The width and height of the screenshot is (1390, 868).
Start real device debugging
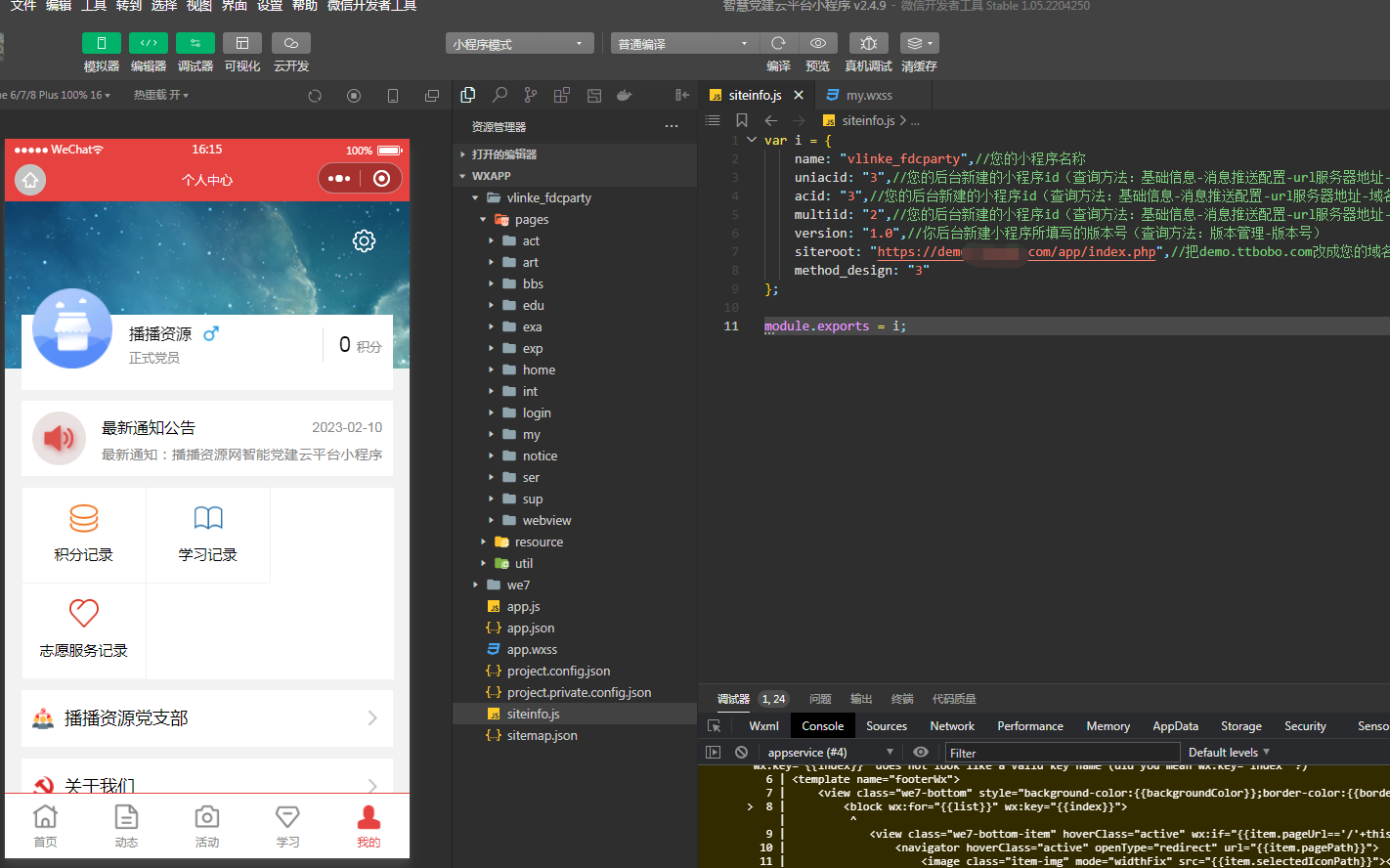(x=868, y=43)
